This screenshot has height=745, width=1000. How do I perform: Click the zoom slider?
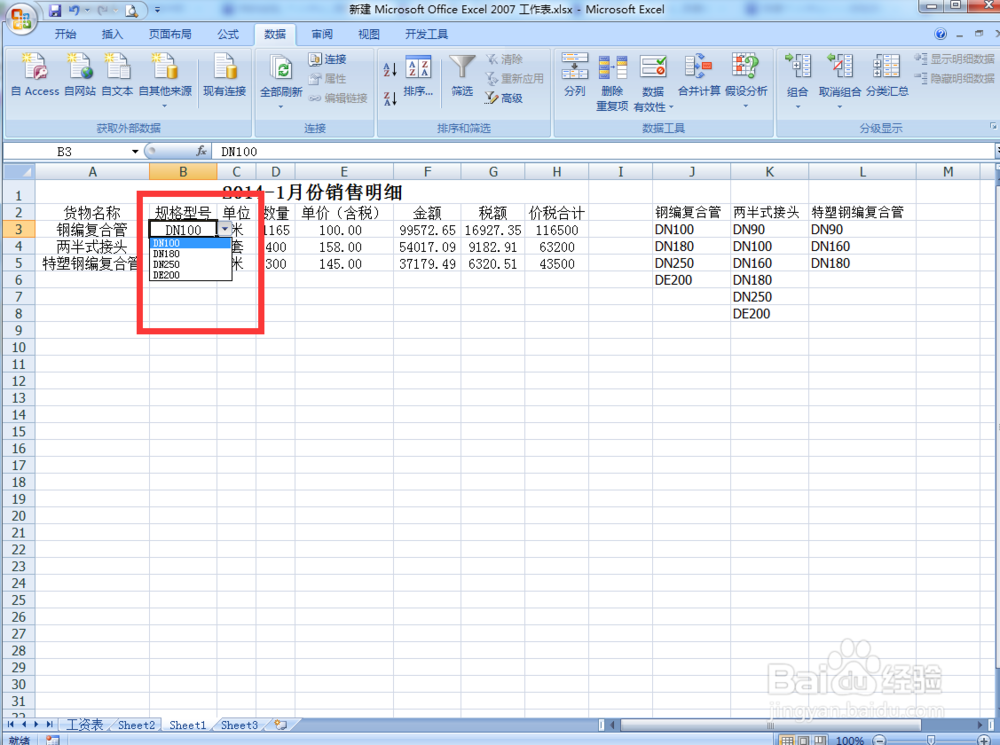(930, 740)
